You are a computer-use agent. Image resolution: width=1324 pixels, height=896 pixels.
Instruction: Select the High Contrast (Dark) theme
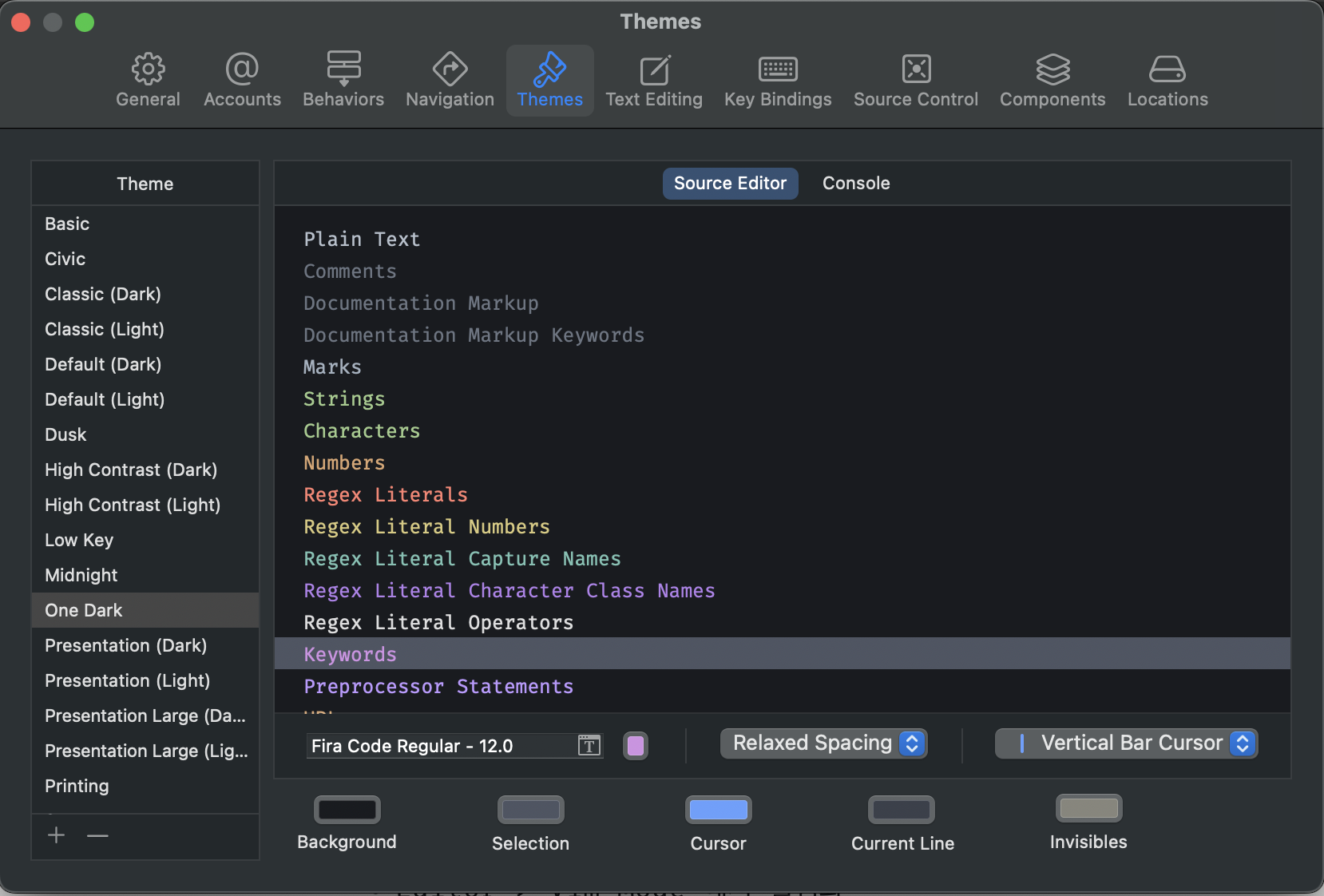145,470
